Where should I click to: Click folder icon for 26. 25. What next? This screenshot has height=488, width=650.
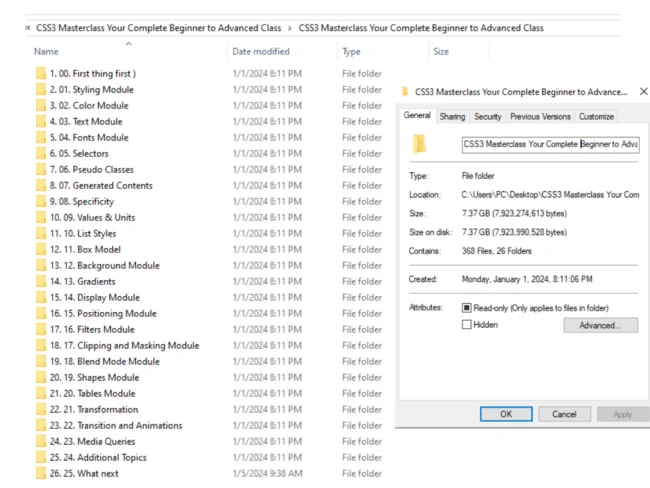40,474
